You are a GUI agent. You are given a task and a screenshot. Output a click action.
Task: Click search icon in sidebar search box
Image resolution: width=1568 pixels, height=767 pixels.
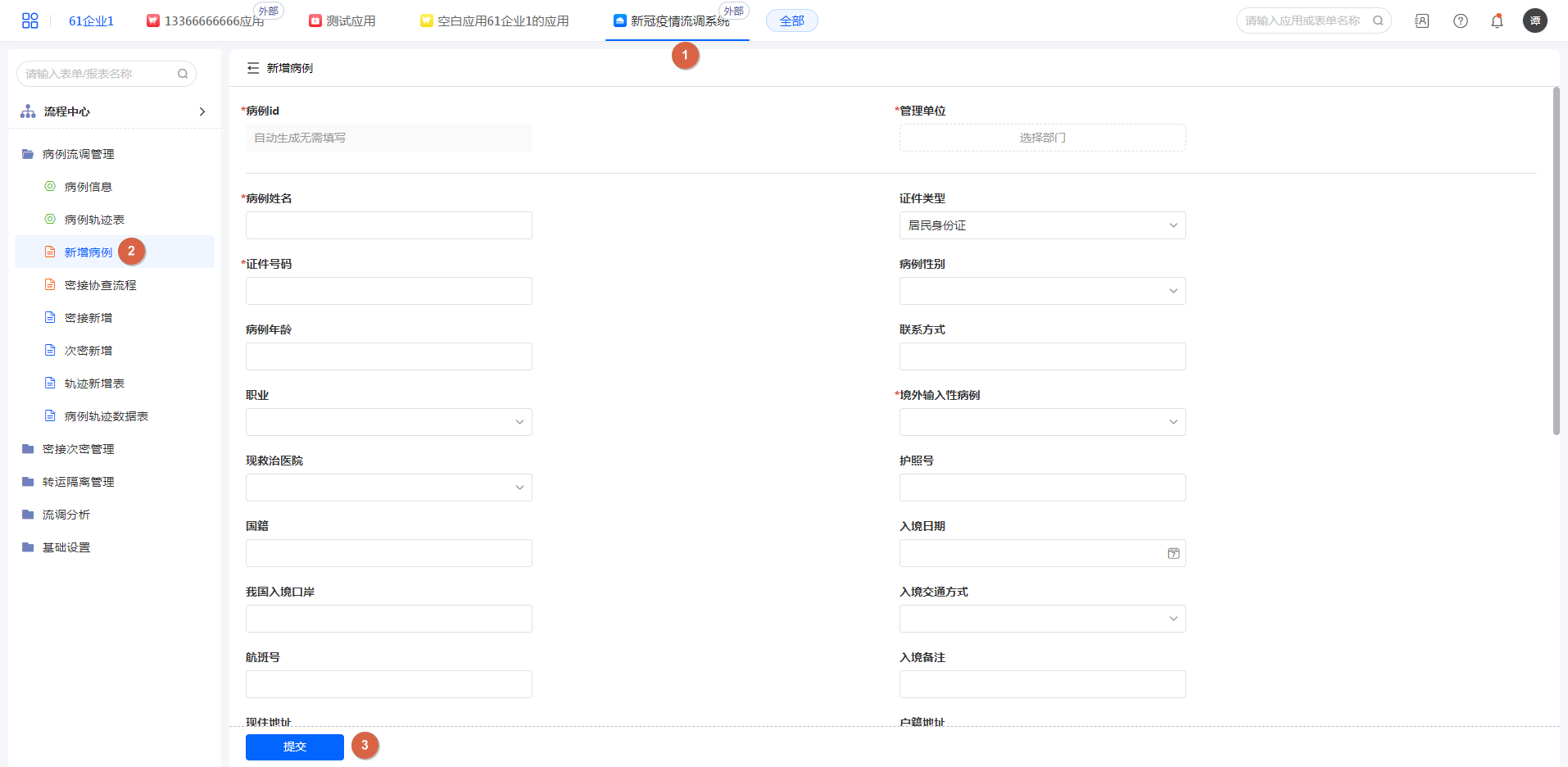pos(183,74)
